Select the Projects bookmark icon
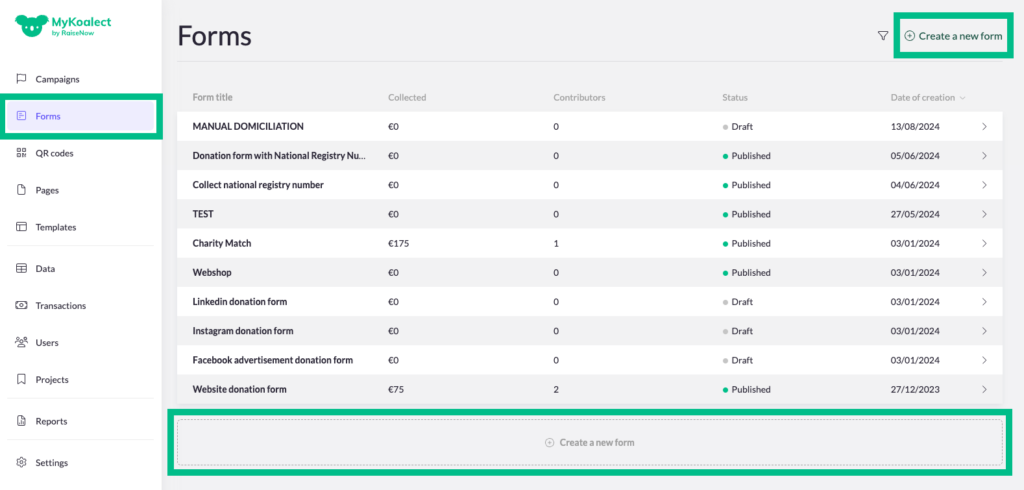Screen dimensions: 1024x490 tap(21, 380)
